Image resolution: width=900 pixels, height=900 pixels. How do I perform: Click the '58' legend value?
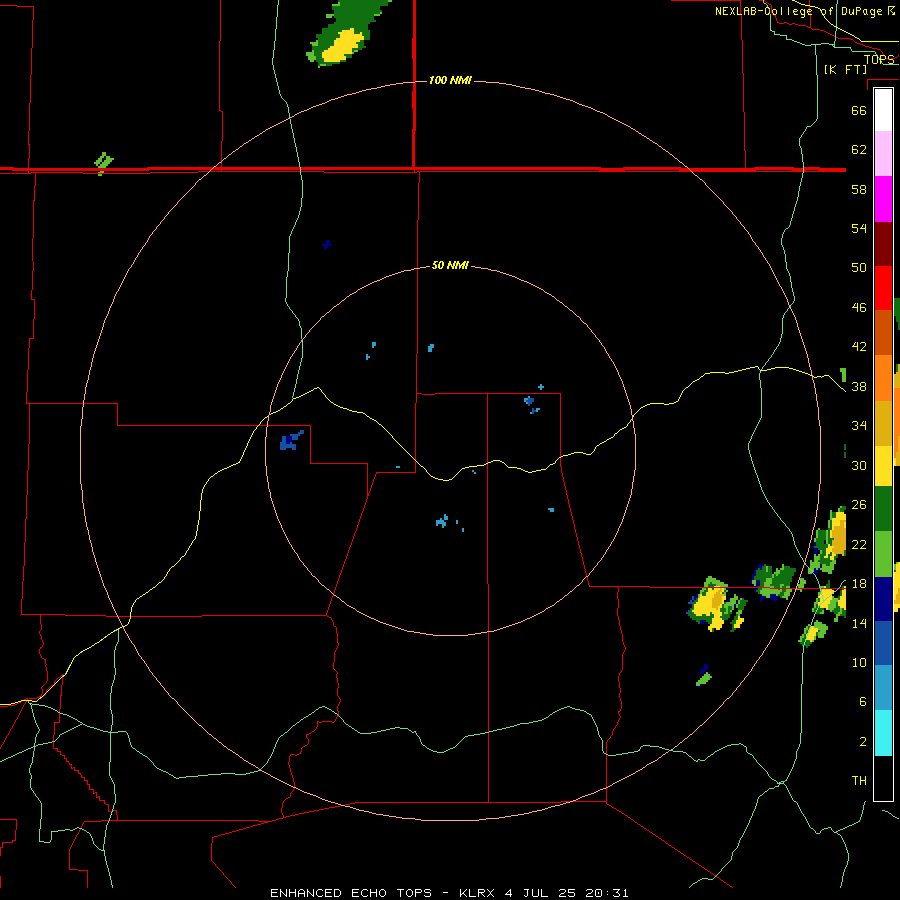[x=859, y=189]
